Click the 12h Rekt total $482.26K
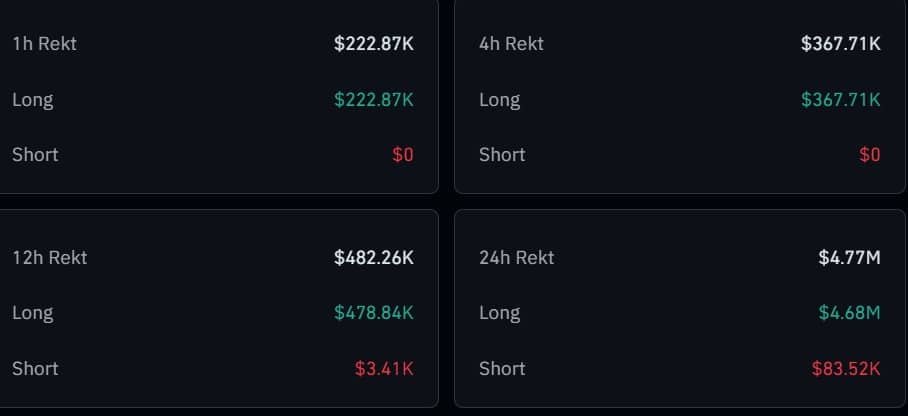 [374, 257]
